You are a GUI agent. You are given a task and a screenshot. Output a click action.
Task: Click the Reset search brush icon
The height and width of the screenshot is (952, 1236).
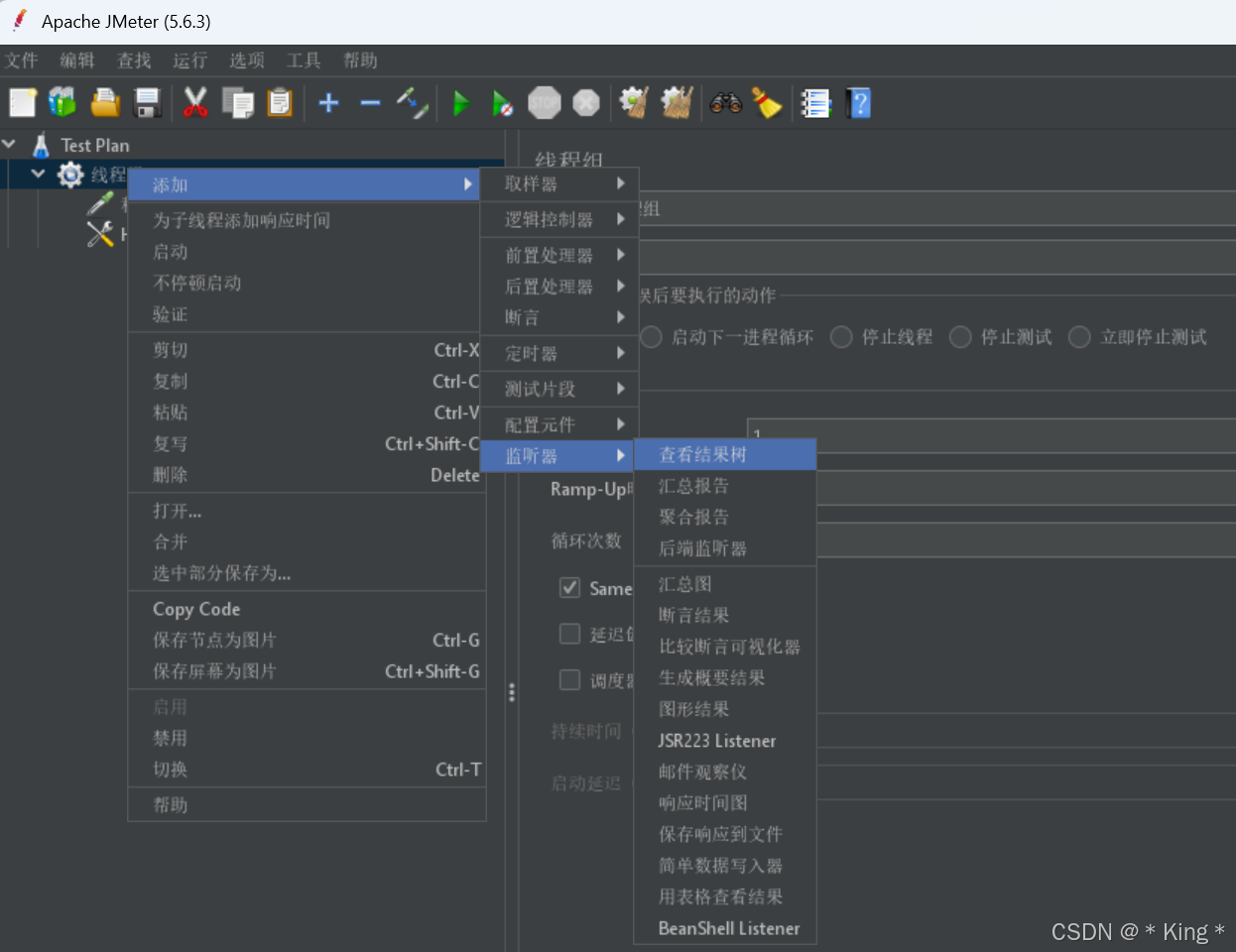tap(767, 102)
